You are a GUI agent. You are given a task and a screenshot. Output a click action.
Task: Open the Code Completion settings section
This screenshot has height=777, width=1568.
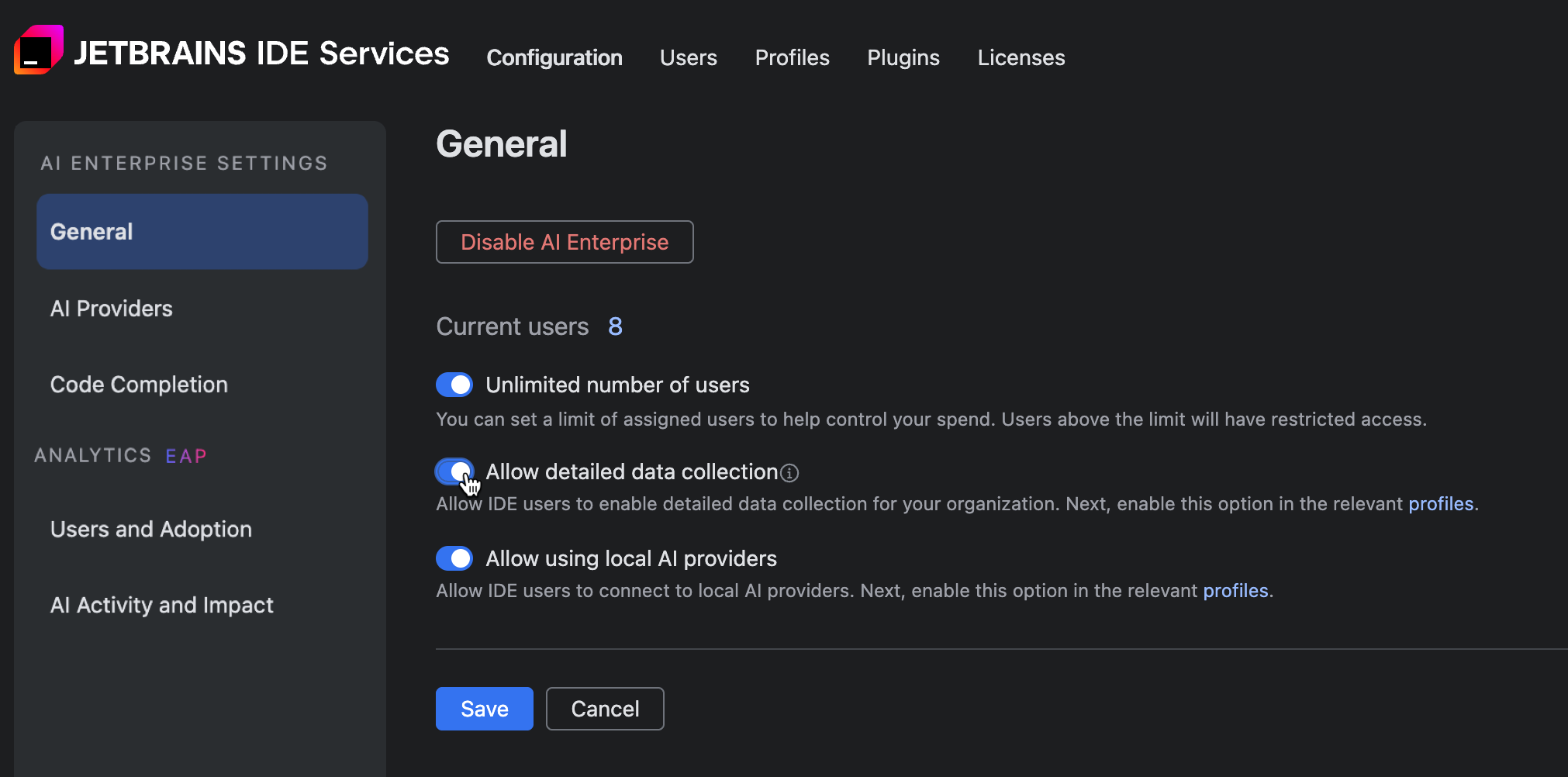click(139, 384)
